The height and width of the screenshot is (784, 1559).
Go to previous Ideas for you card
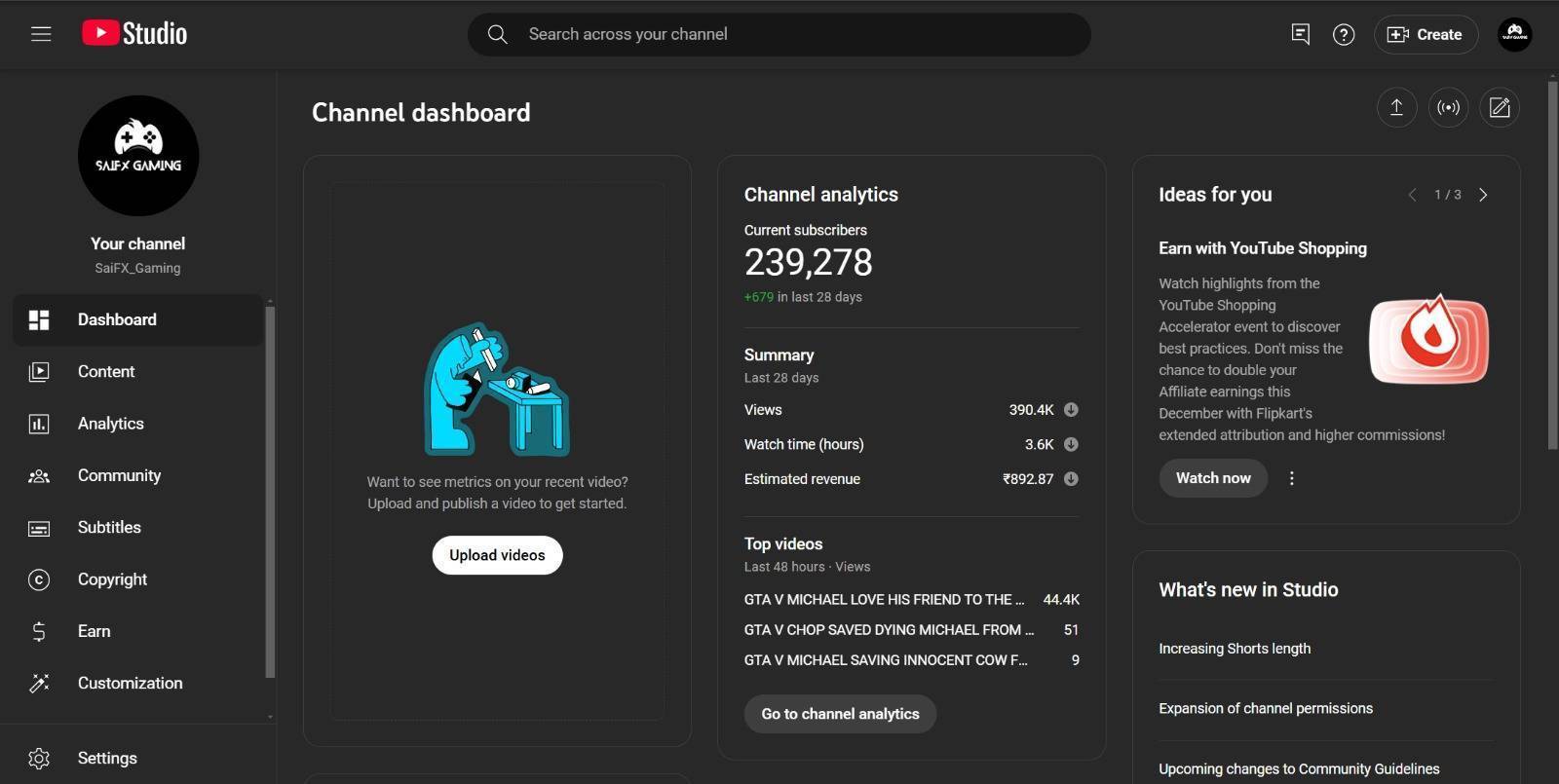click(x=1412, y=195)
